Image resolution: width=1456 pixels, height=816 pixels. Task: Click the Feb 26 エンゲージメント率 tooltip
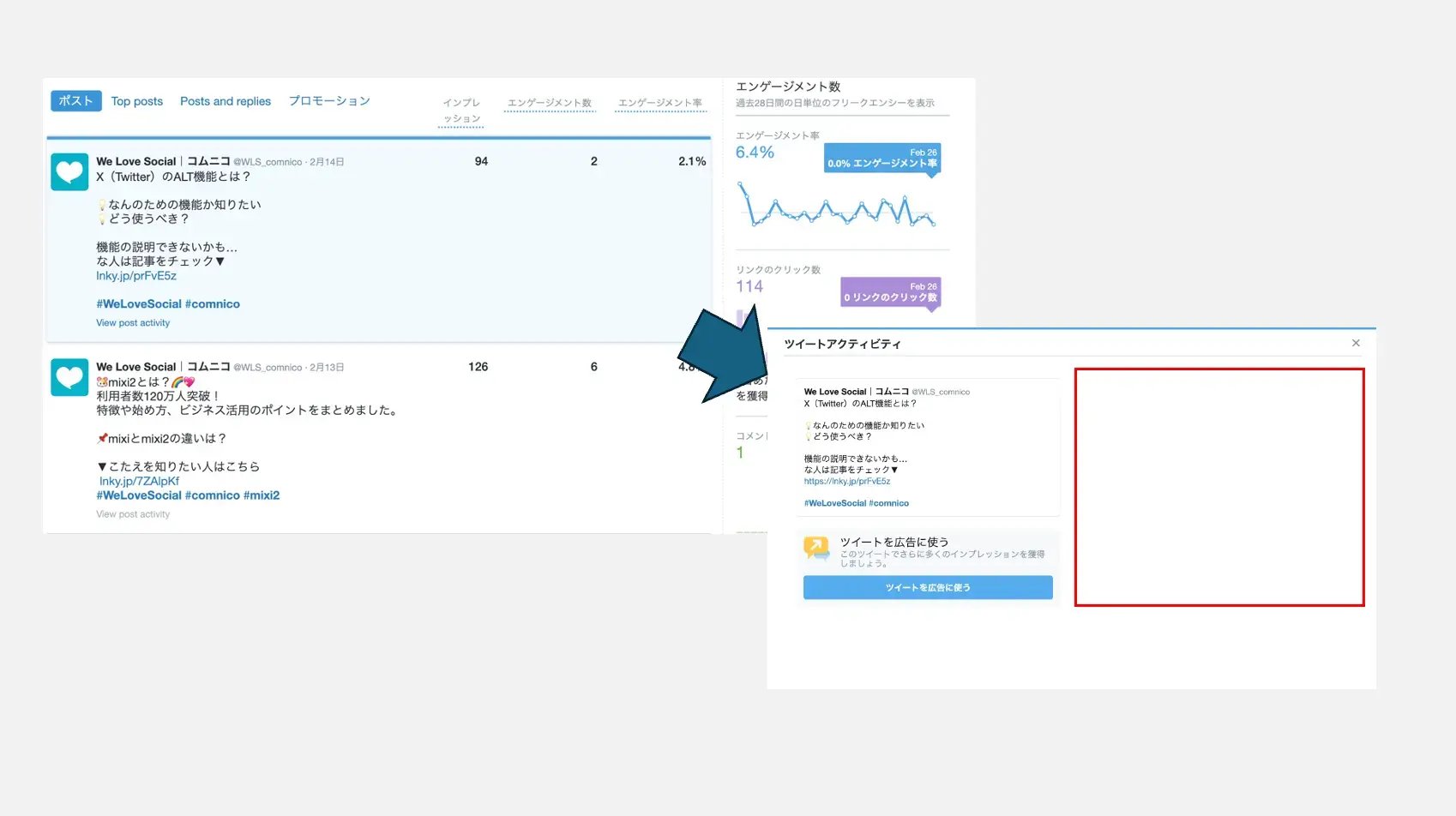pyautogui.click(x=882, y=158)
